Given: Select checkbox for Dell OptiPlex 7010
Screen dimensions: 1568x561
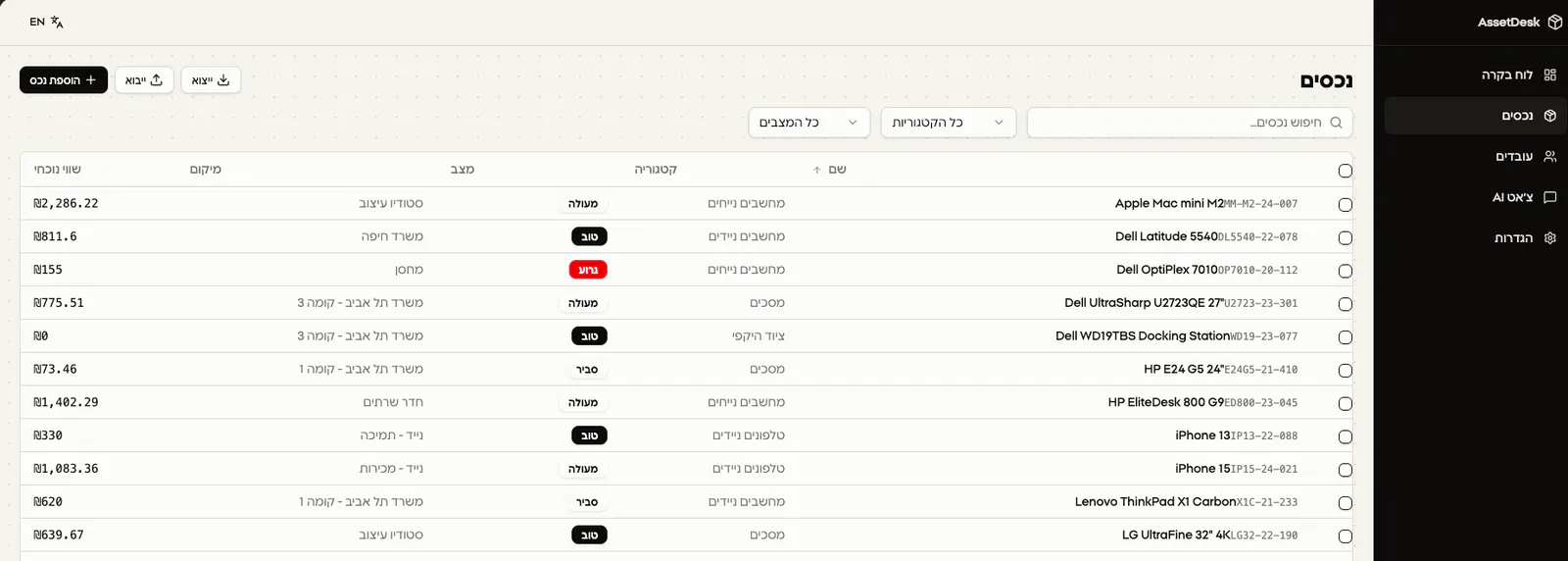Looking at the screenshot, I should [x=1345, y=271].
